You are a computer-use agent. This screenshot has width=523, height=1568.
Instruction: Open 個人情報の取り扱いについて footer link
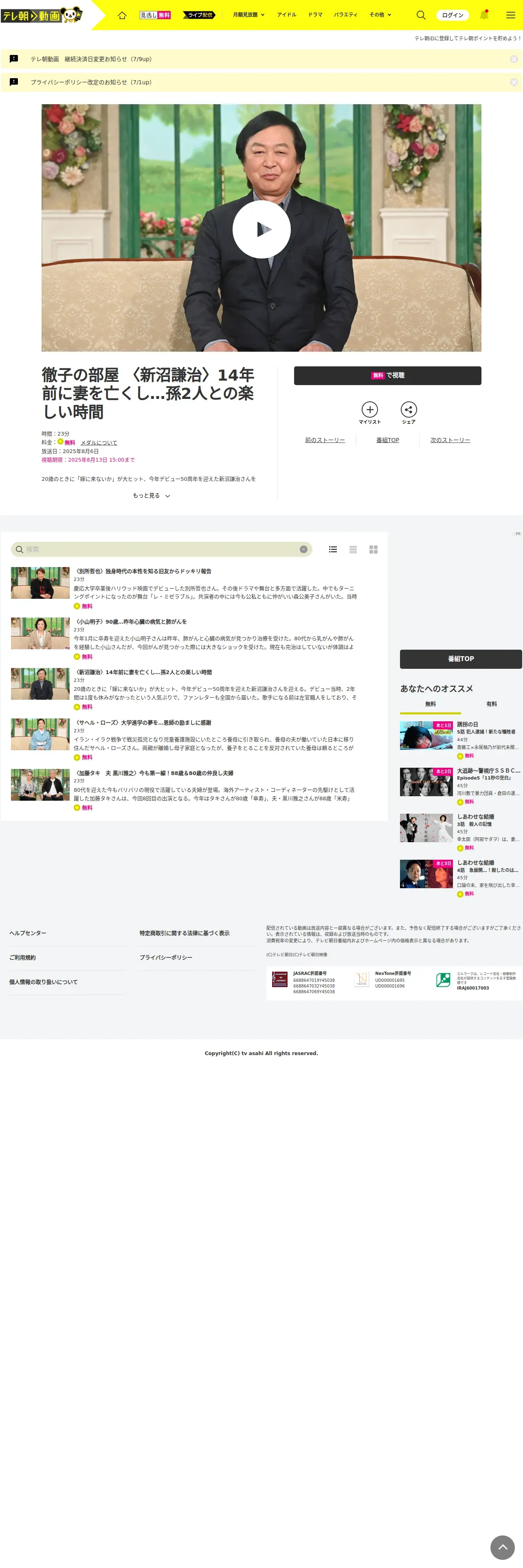[43, 982]
